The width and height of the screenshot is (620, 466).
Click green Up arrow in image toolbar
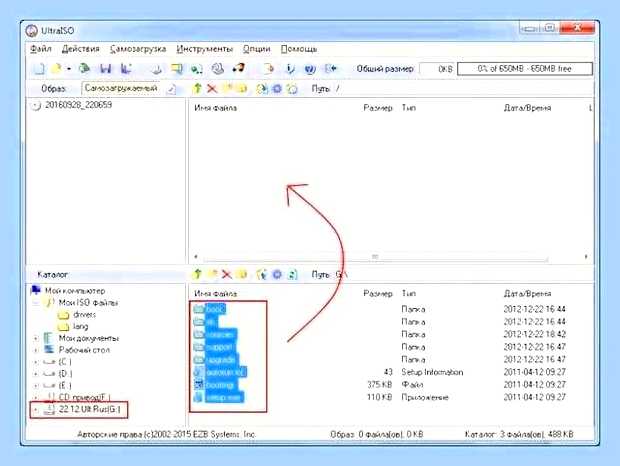(197, 88)
